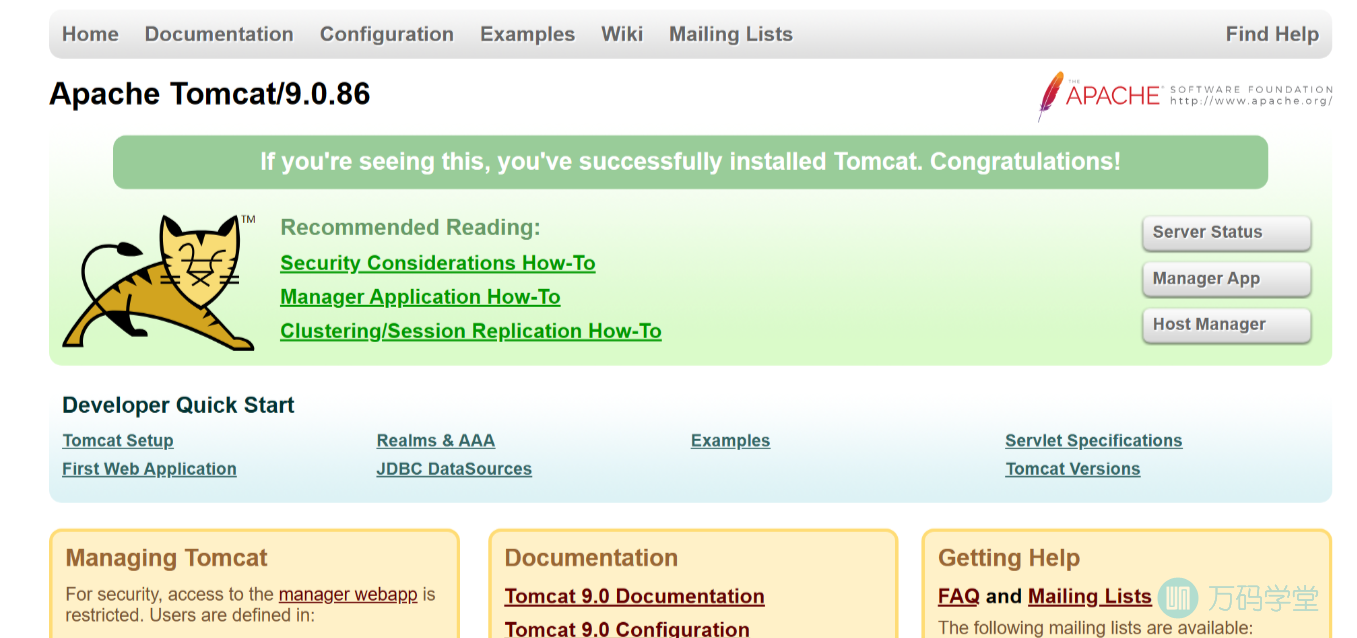Click the Developer Quick Start heading

coord(178,405)
